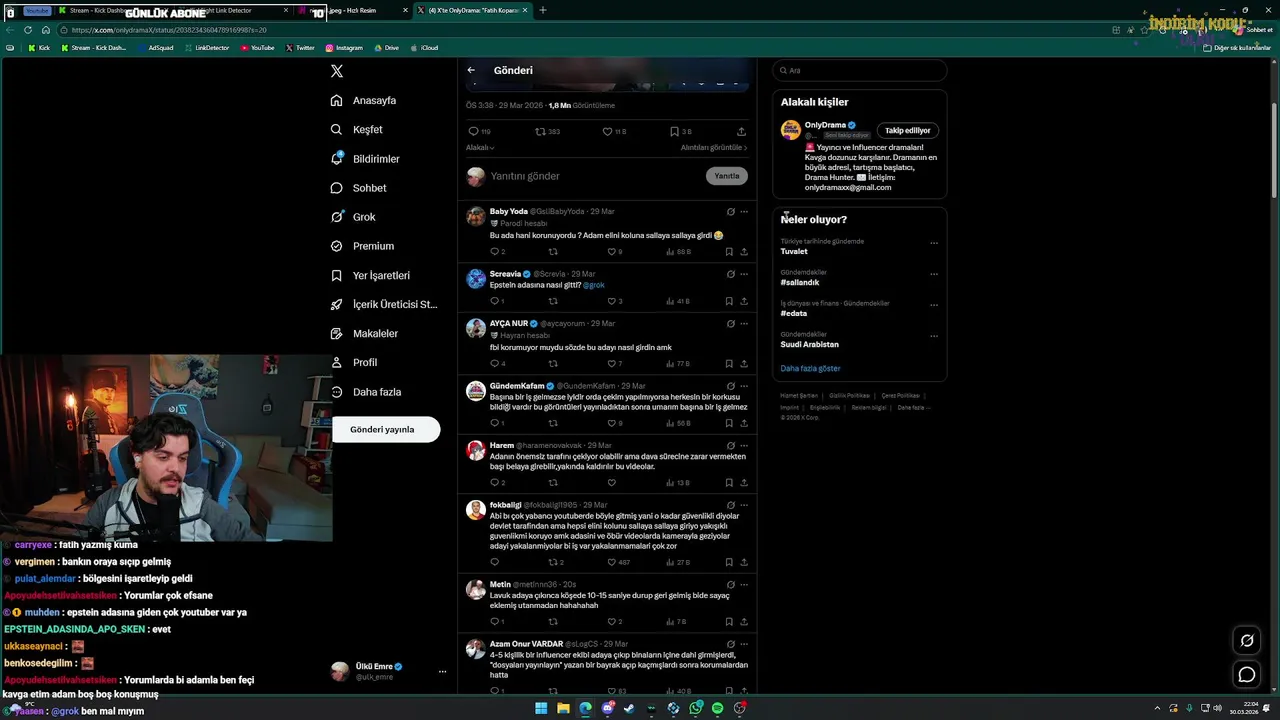Open the Instagram bookmark
The height and width of the screenshot is (720, 1280).
point(343,47)
